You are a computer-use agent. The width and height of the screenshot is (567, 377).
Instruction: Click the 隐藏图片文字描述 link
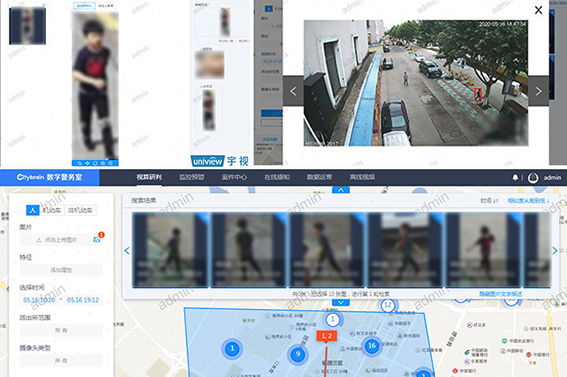500,294
